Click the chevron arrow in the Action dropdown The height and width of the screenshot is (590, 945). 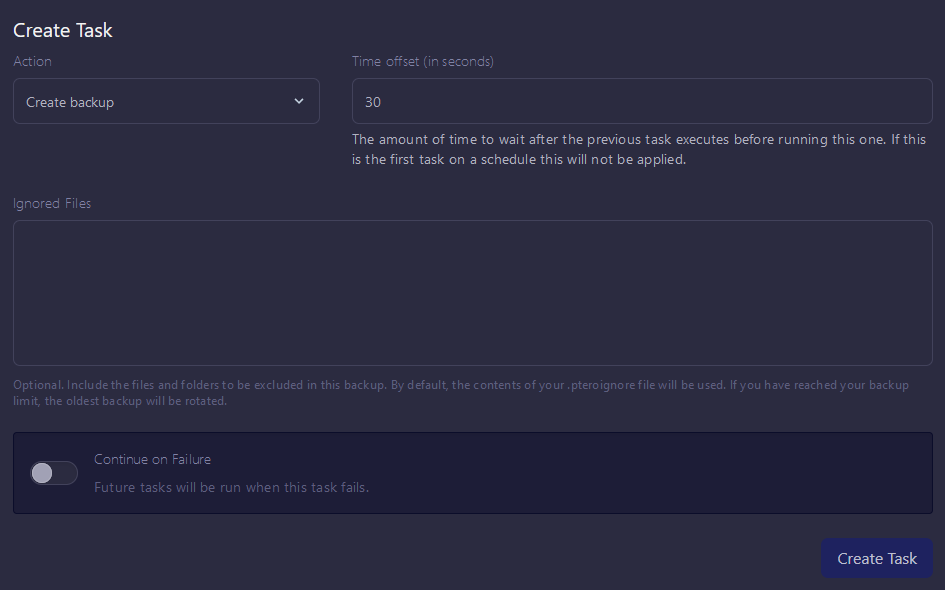tap(299, 101)
